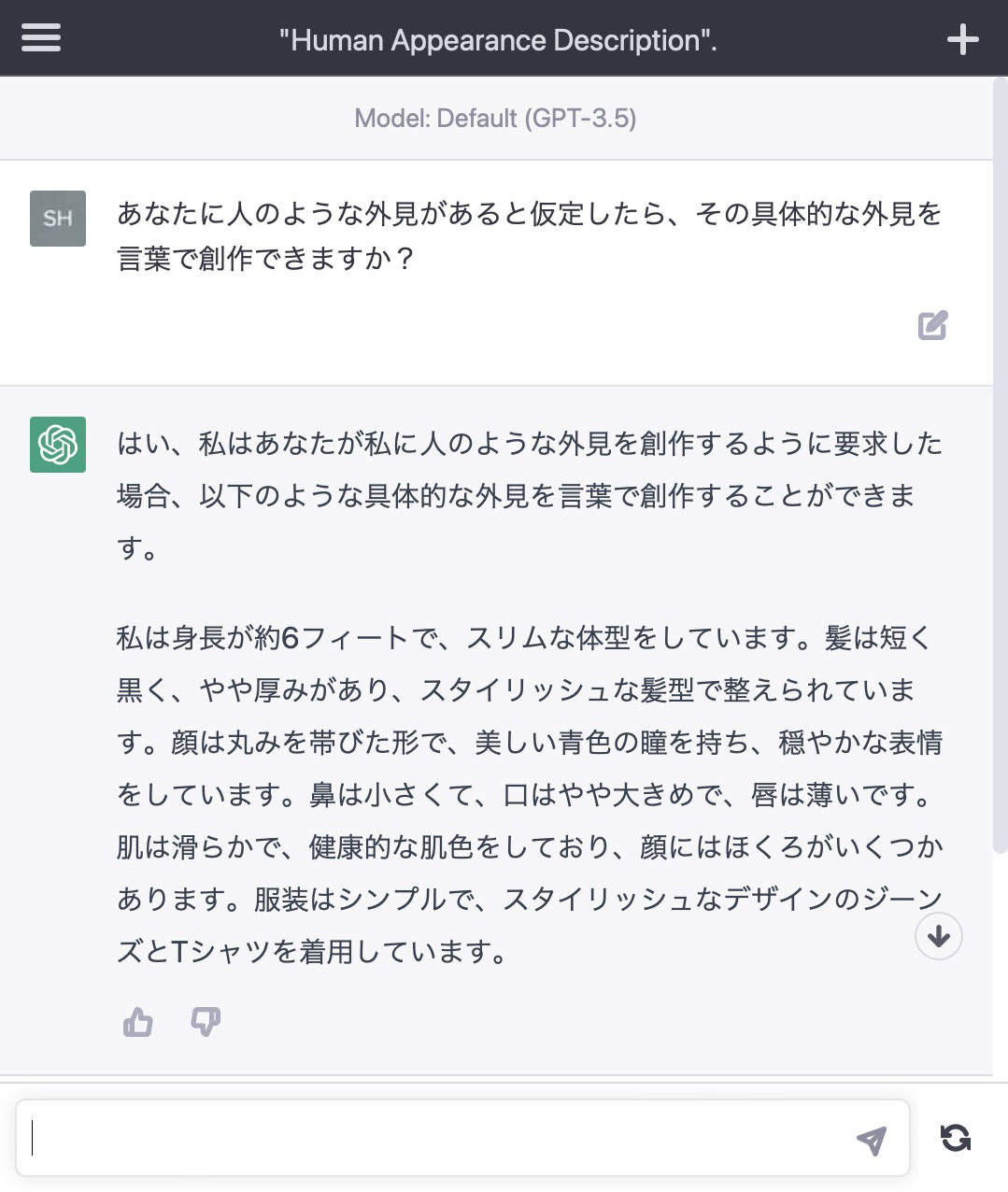Click the "Human Appearance Description" chat title
The image size is (1008, 1192).
point(498,40)
